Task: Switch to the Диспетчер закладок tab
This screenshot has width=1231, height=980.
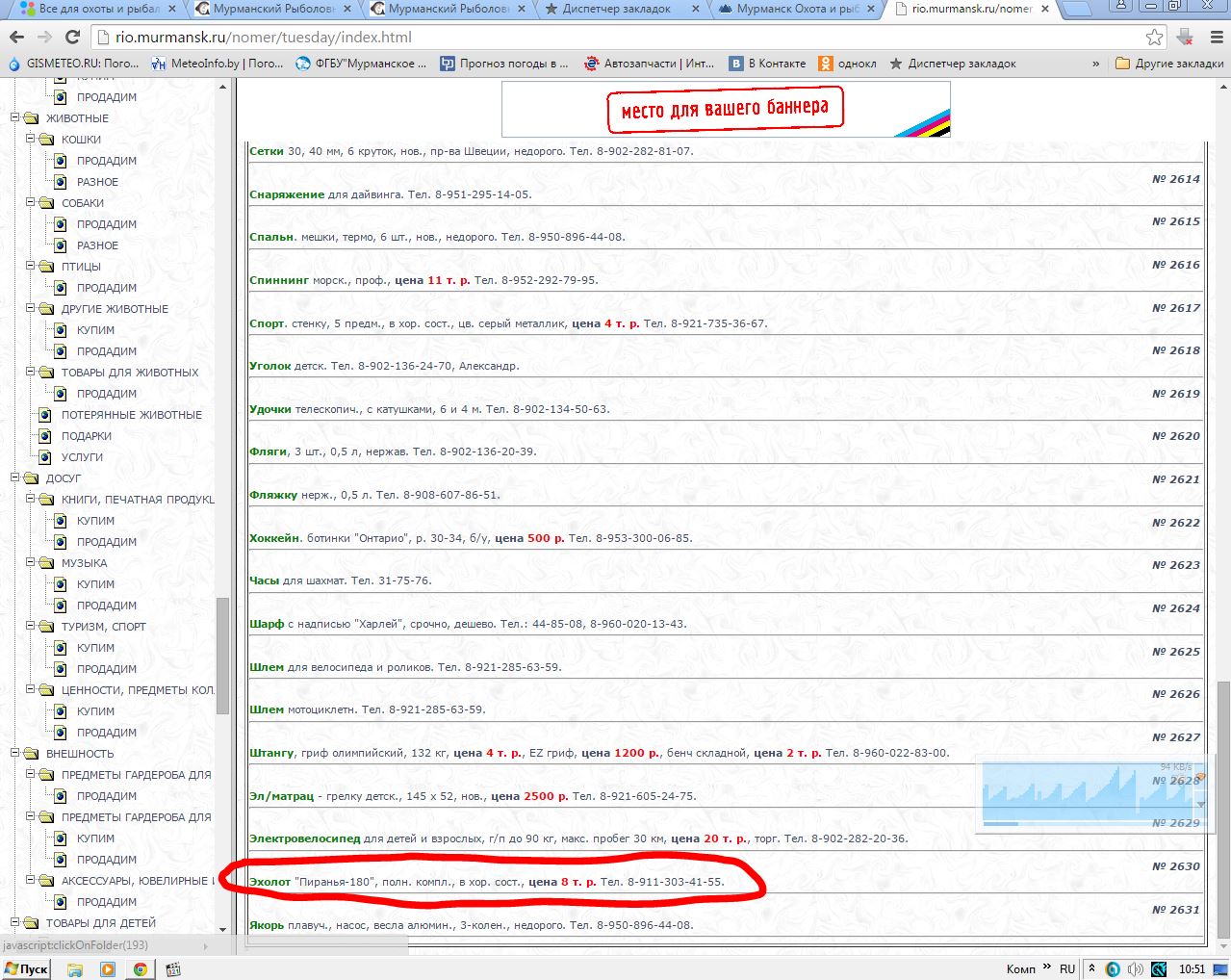Action: pos(616,10)
